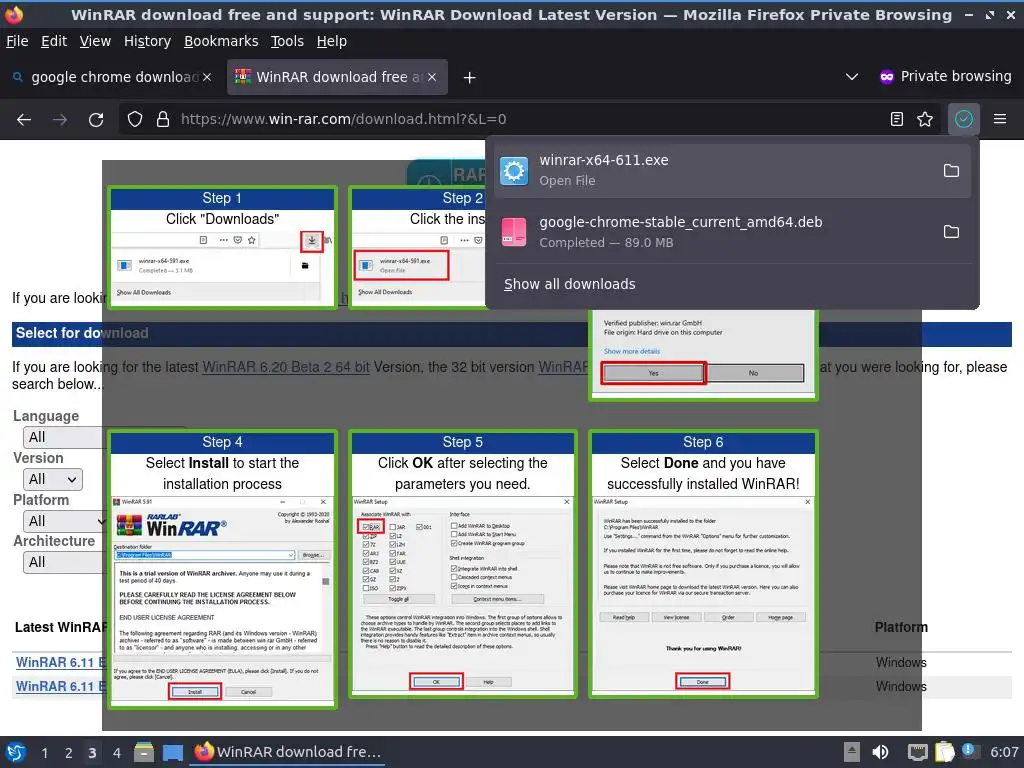Viewport: 1024px width, 768px height.
Task: Open the Tools menu
Action: (x=287, y=41)
